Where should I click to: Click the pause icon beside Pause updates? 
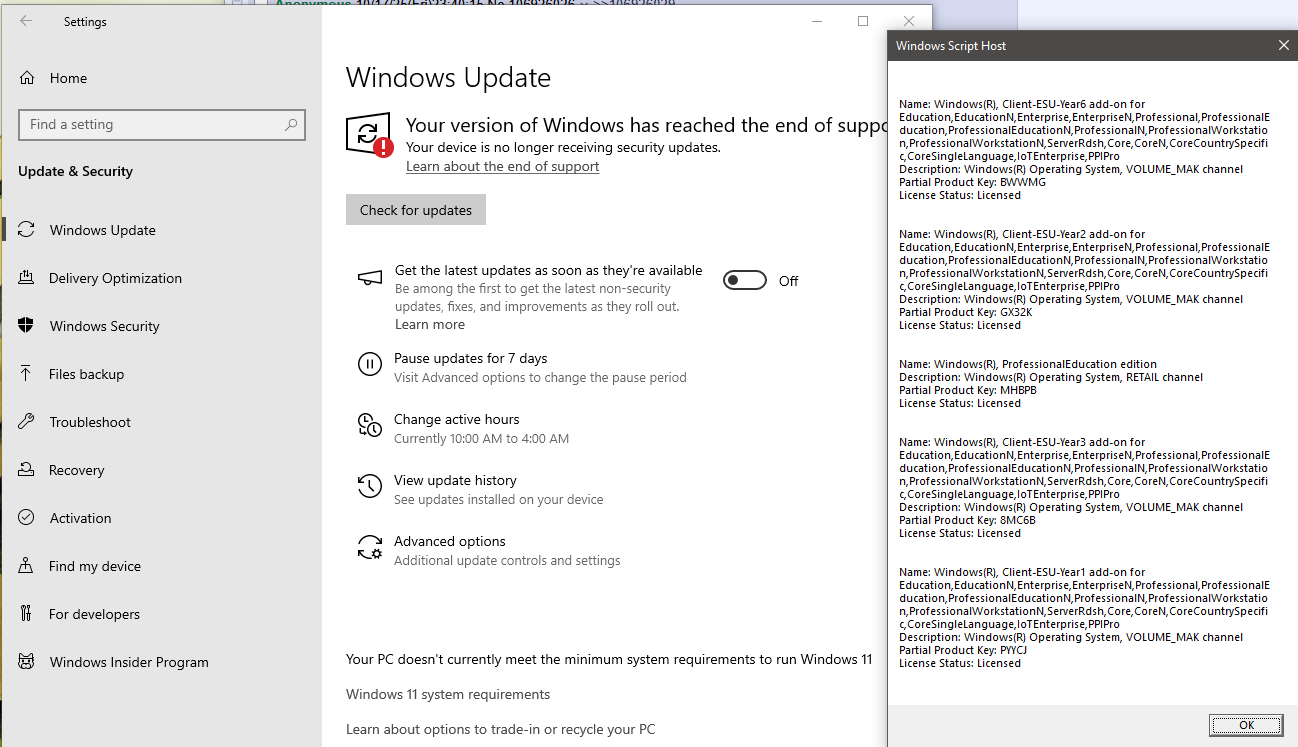pos(370,365)
